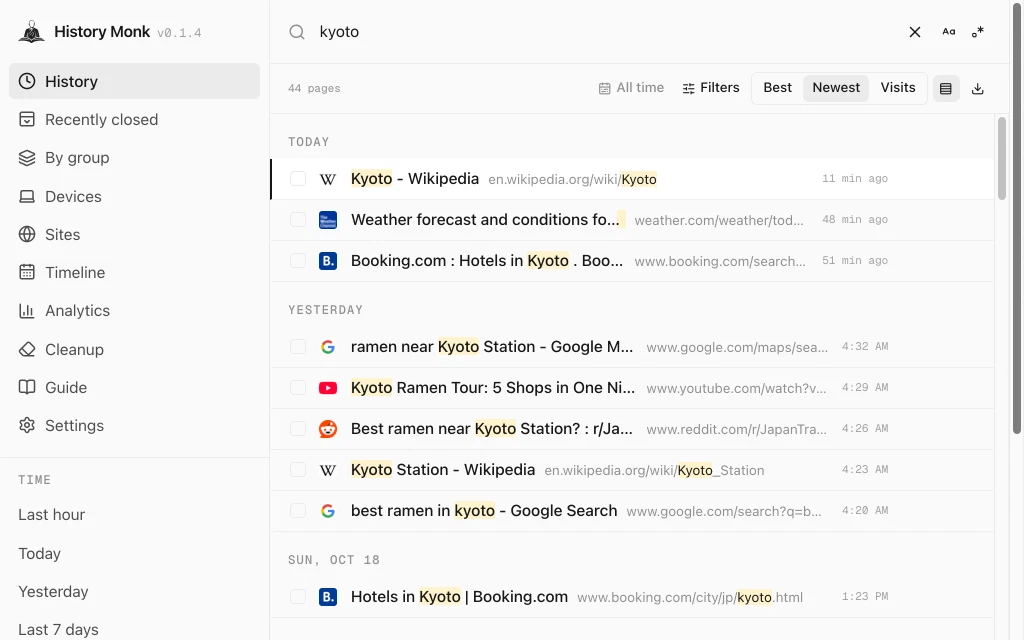
Task: Toggle regex search icon
Action: click(x=978, y=32)
